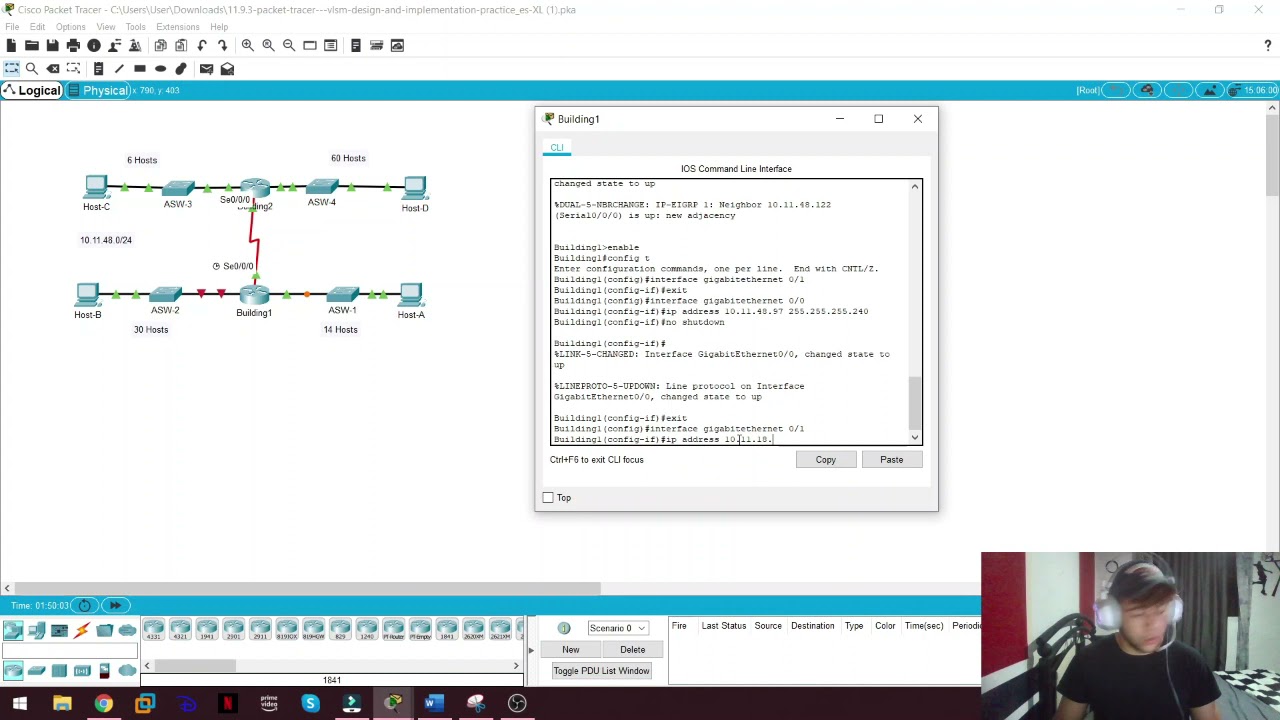
Task: Select the Draw Line tool
Action: (x=119, y=69)
